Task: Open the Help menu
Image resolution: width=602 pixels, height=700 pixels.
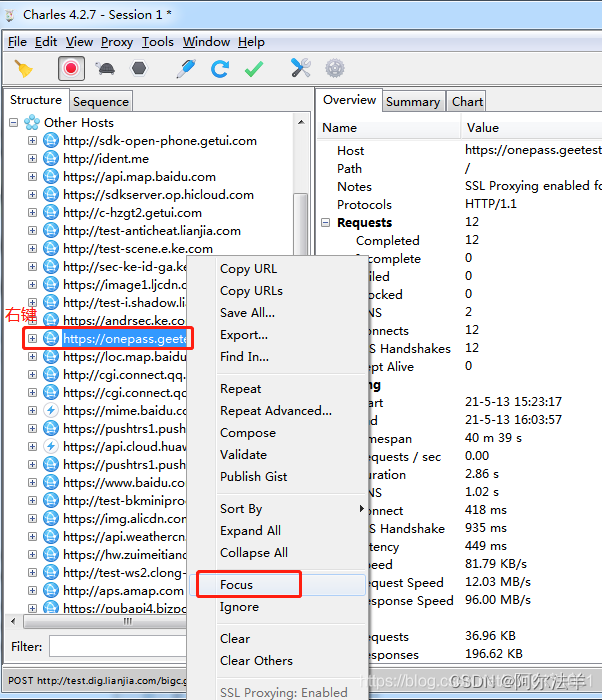Action: coord(251,42)
